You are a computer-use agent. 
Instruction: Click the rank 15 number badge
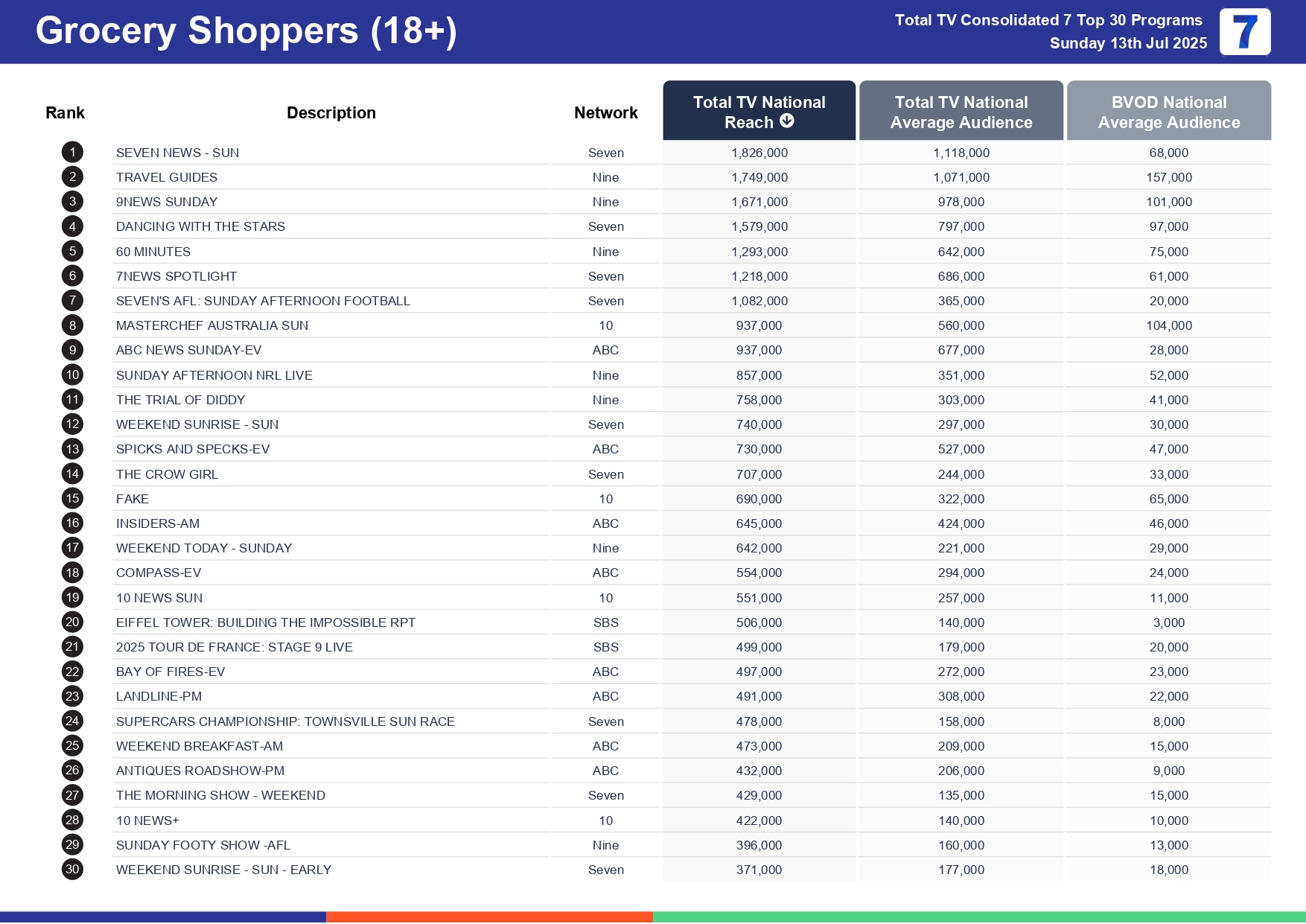point(72,499)
